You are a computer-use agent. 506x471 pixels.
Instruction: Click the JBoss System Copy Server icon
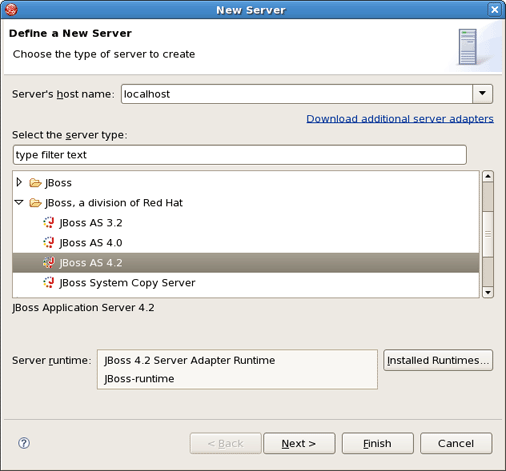pyautogui.click(x=49, y=283)
